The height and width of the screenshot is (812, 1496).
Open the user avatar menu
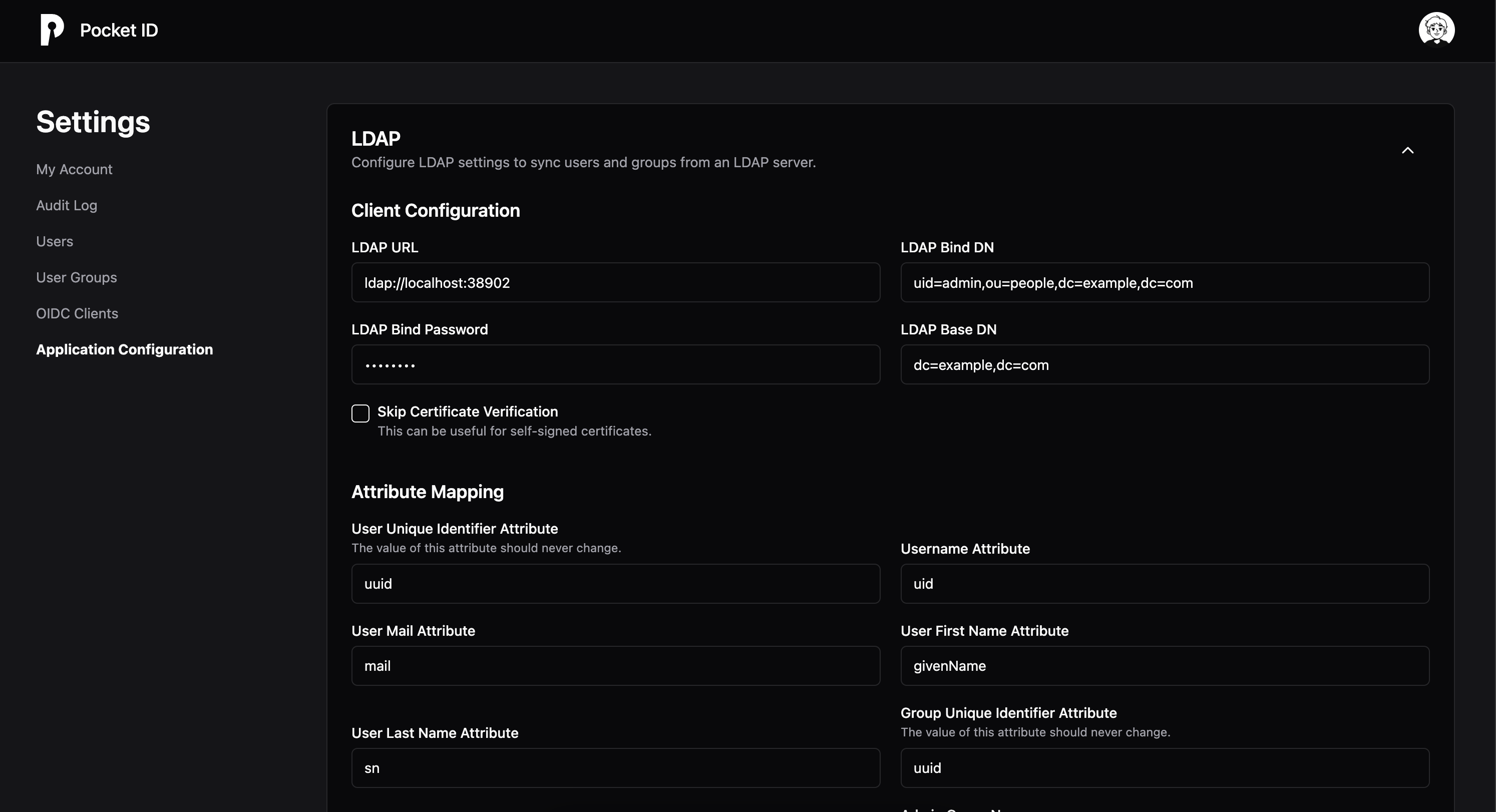click(1436, 29)
